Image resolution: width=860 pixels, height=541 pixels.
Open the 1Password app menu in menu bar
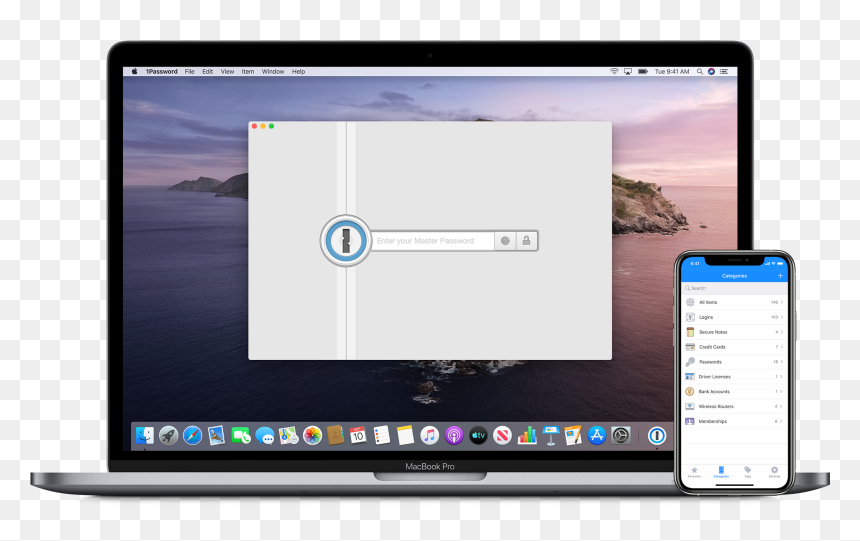(x=161, y=71)
